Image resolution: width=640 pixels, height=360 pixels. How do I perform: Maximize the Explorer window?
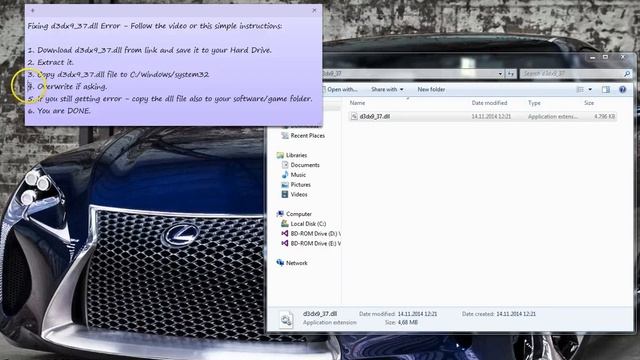tap(605, 58)
